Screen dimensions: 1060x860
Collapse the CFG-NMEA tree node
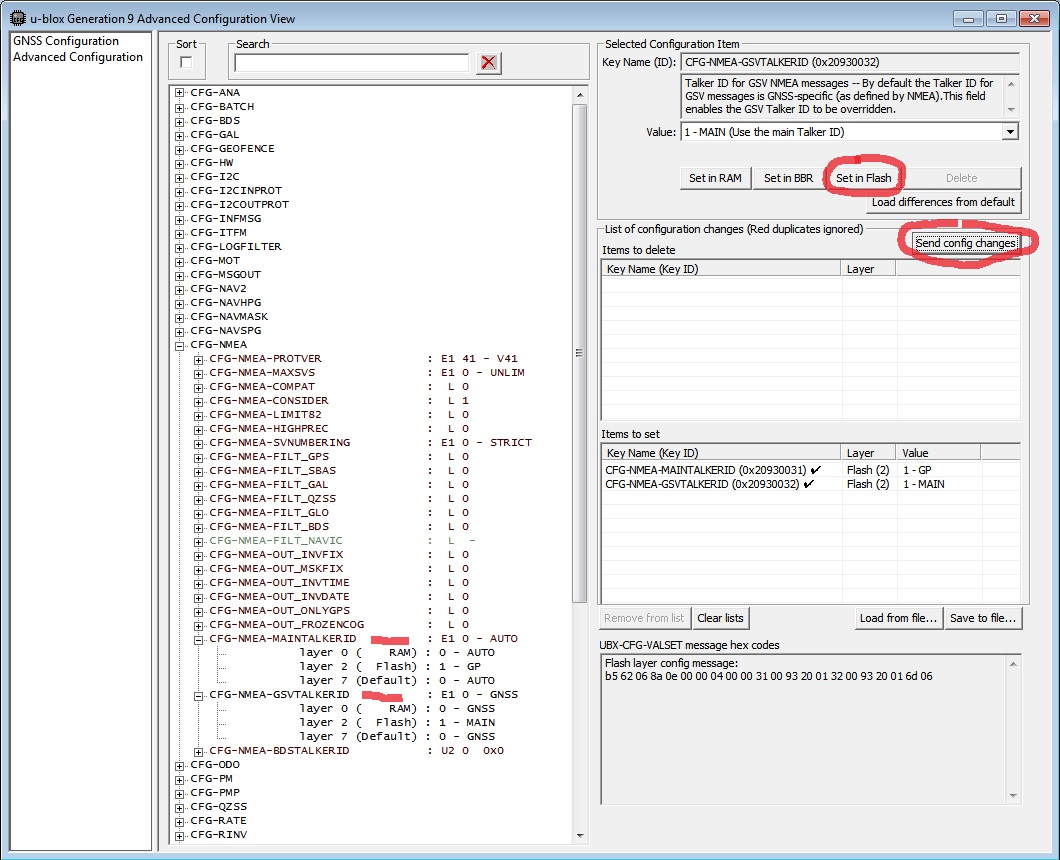pos(180,345)
